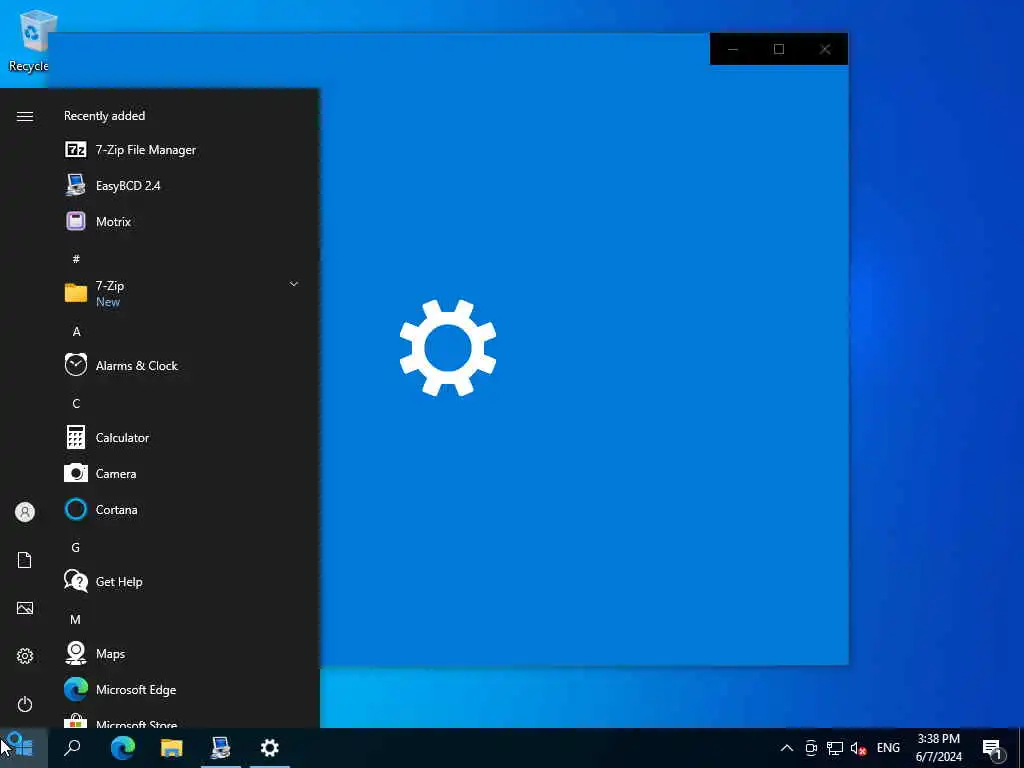Switch to EasyBCD taskbar icon
Viewport: 1024px width, 768px height.
[x=221, y=747]
